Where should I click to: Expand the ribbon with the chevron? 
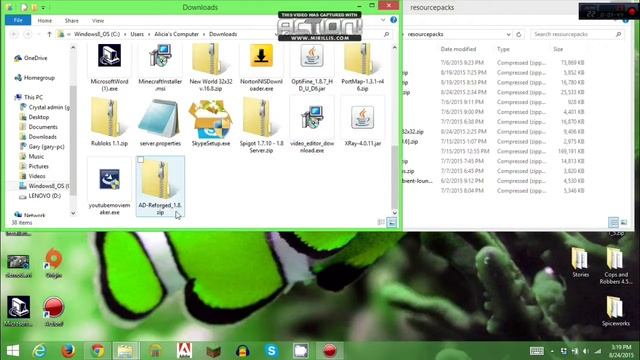[x=383, y=20]
